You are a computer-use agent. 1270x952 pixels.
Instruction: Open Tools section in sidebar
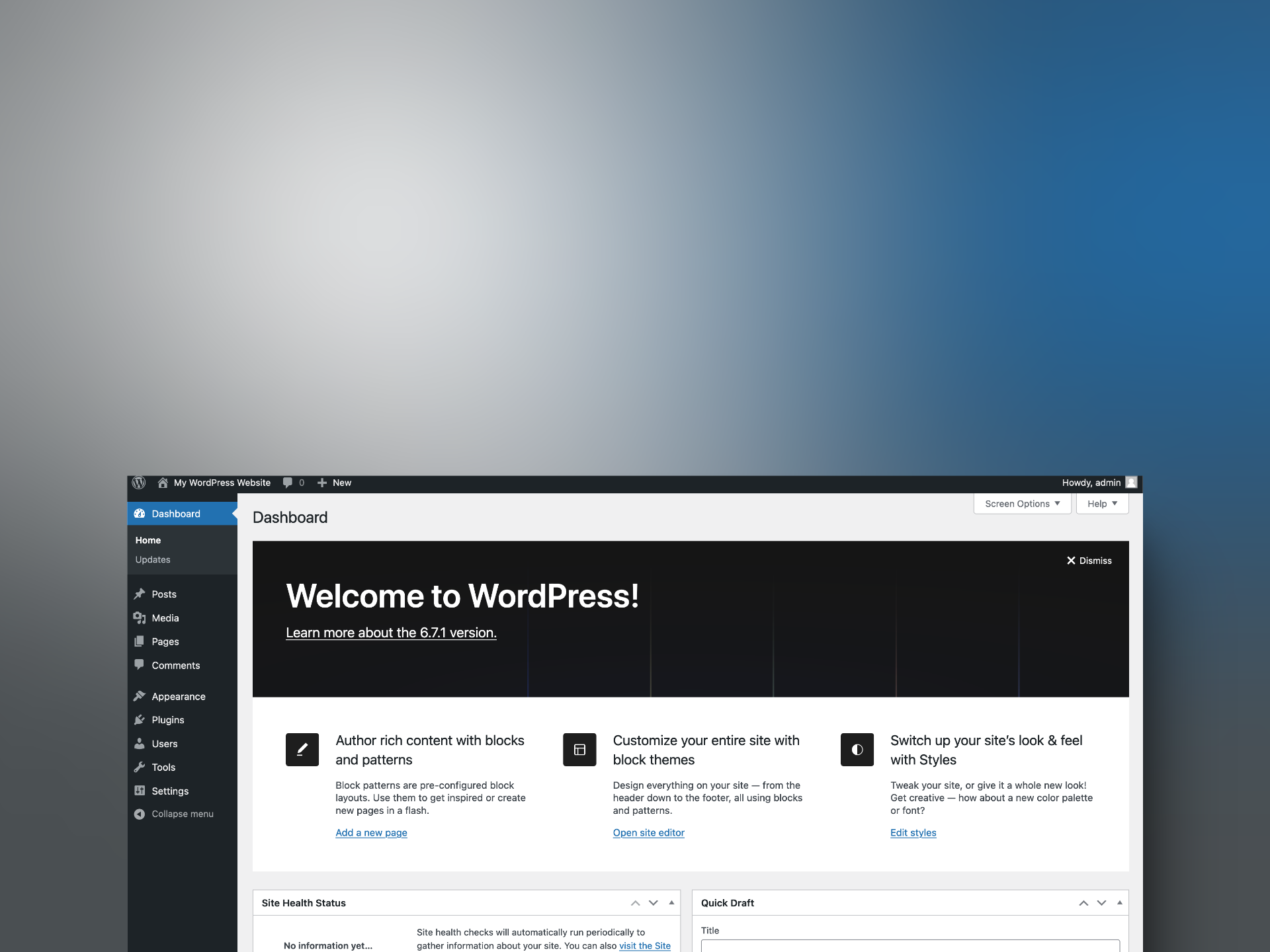163,766
